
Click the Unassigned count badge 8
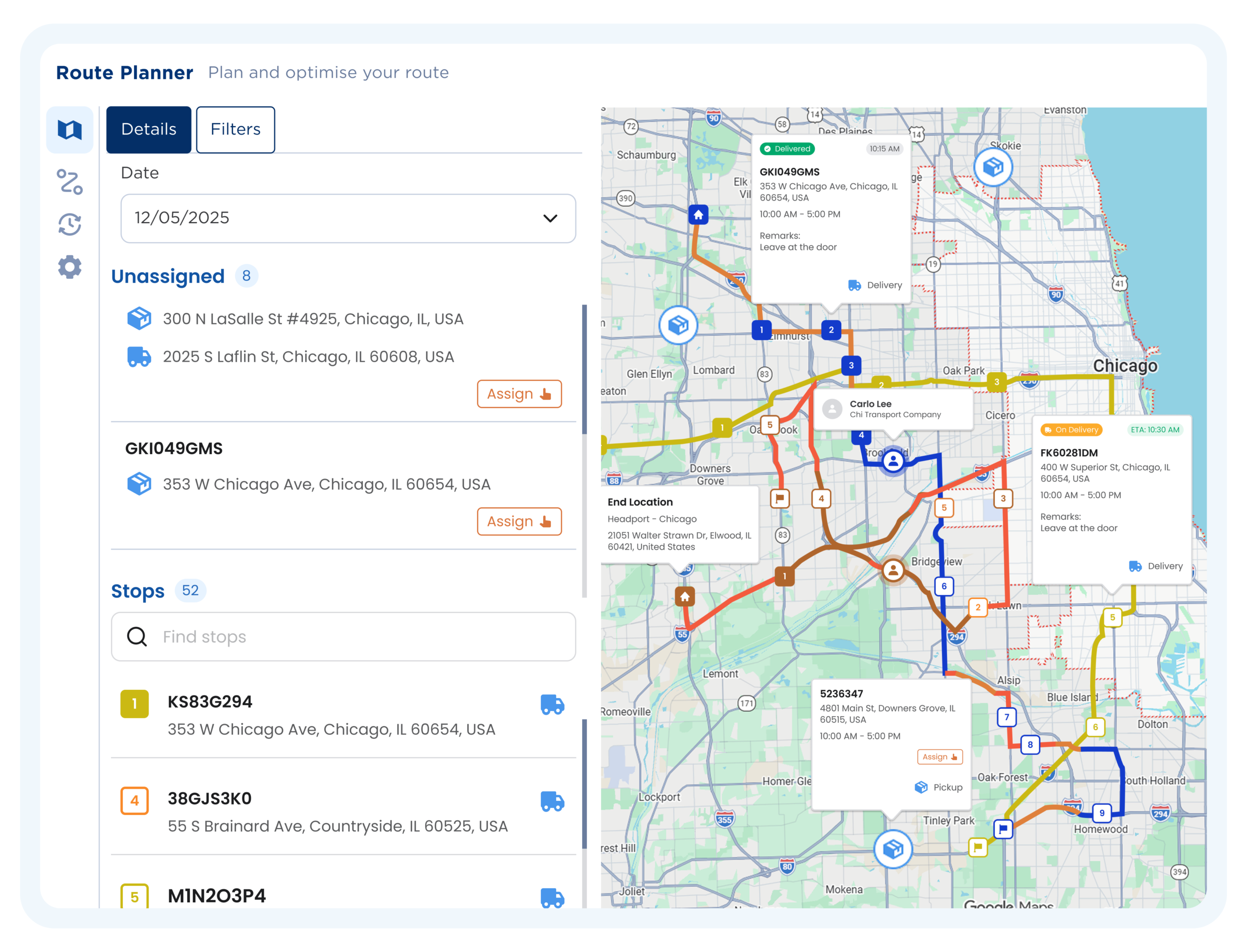coord(246,276)
